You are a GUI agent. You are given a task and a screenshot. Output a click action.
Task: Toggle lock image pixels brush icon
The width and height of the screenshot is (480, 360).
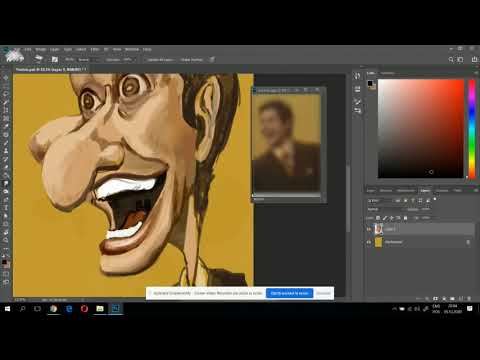click(x=385, y=218)
